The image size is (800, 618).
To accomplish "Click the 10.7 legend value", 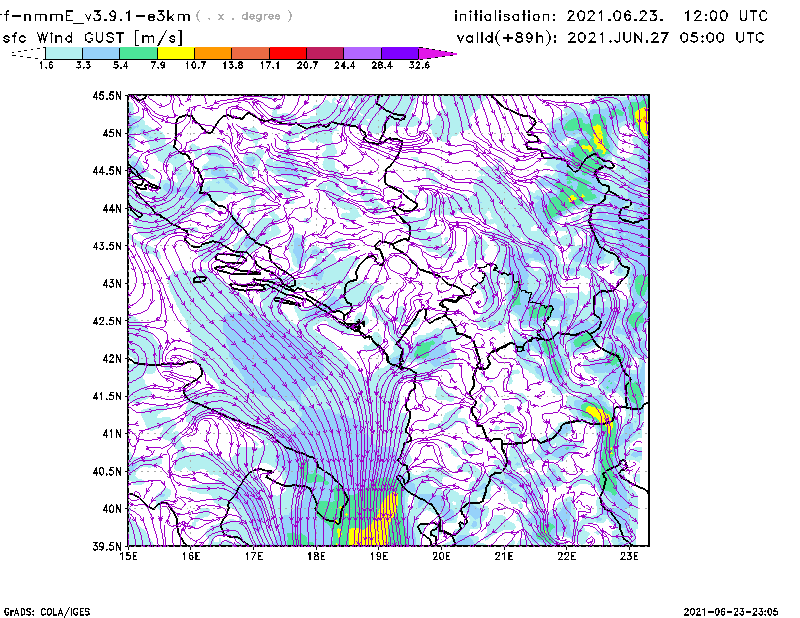I will (x=195, y=65).
